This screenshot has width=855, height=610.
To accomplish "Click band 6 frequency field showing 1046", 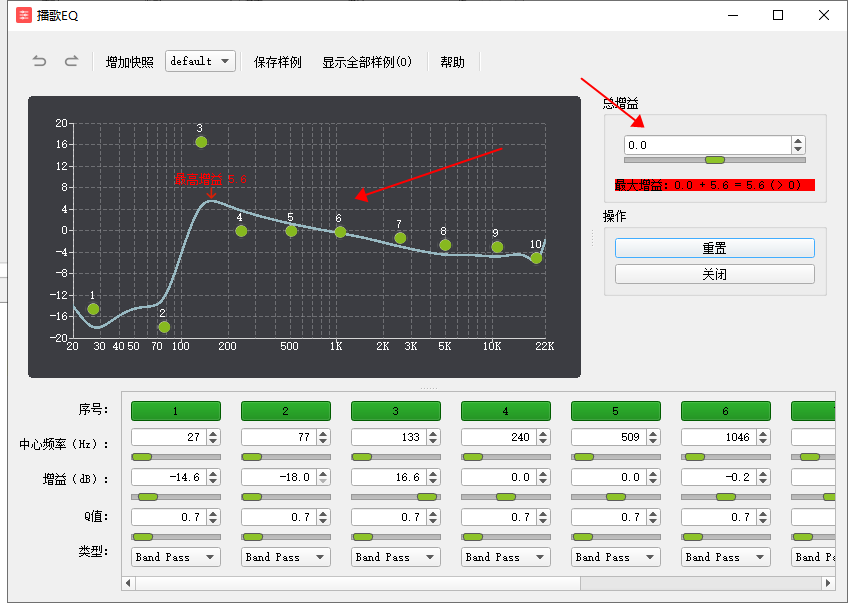I will click(719, 437).
